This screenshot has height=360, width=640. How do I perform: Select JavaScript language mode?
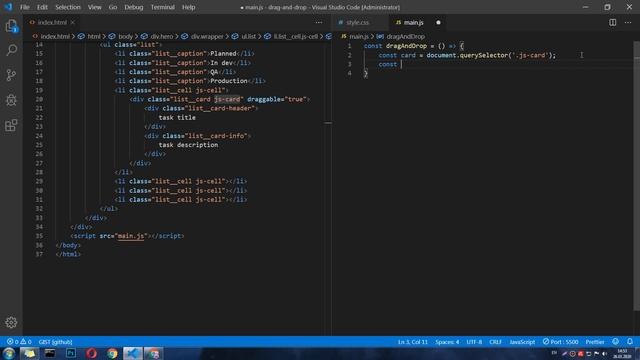[522, 342]
